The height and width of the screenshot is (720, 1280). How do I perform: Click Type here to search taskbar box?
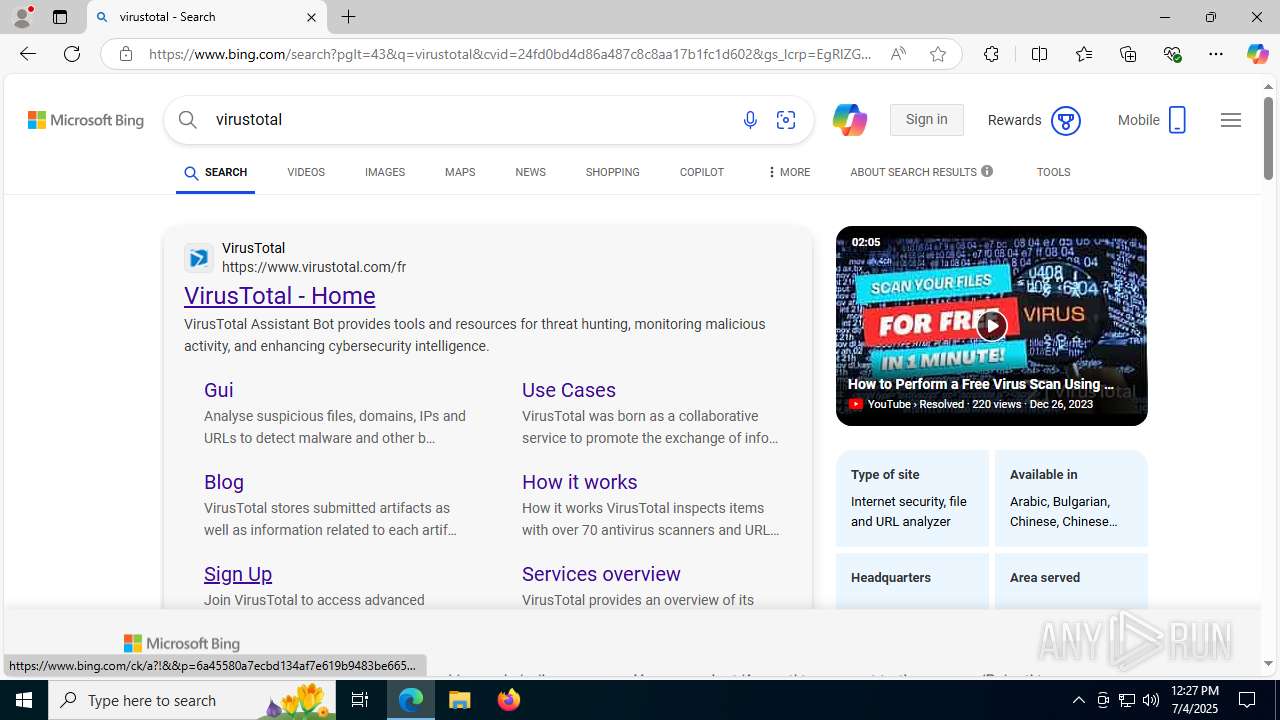tap(192, 700)
